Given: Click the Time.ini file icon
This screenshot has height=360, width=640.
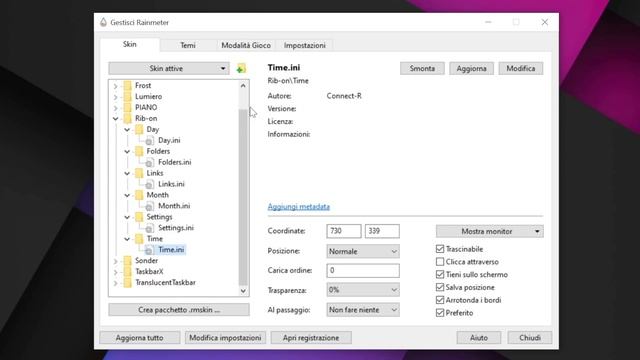Looking at the screenshot, I should [150, 249].
